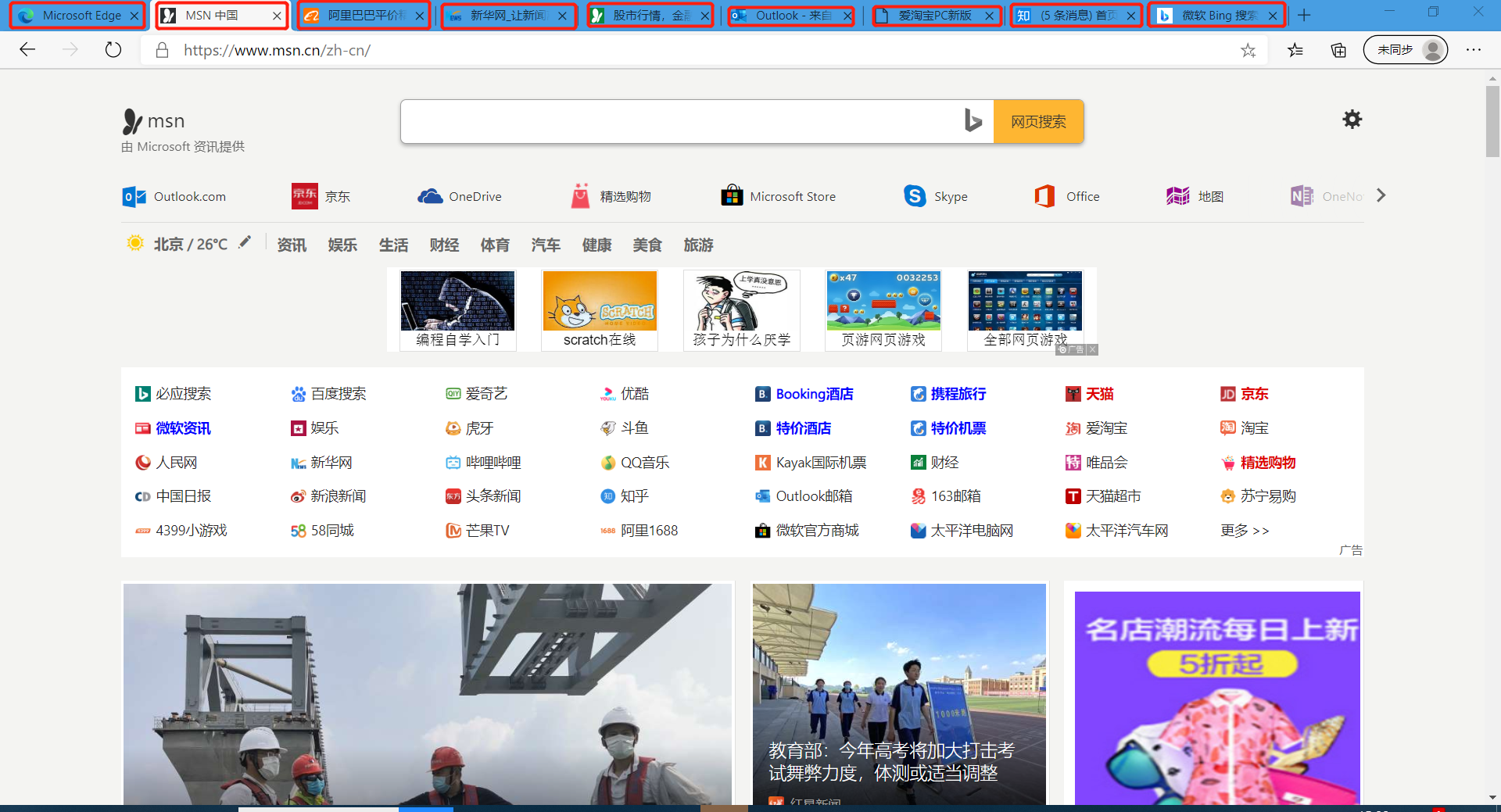Image resolution: width=1501 pixels, height=812 pixels.
Task: Click the MSN settings gear icon
Action: 1352,119
